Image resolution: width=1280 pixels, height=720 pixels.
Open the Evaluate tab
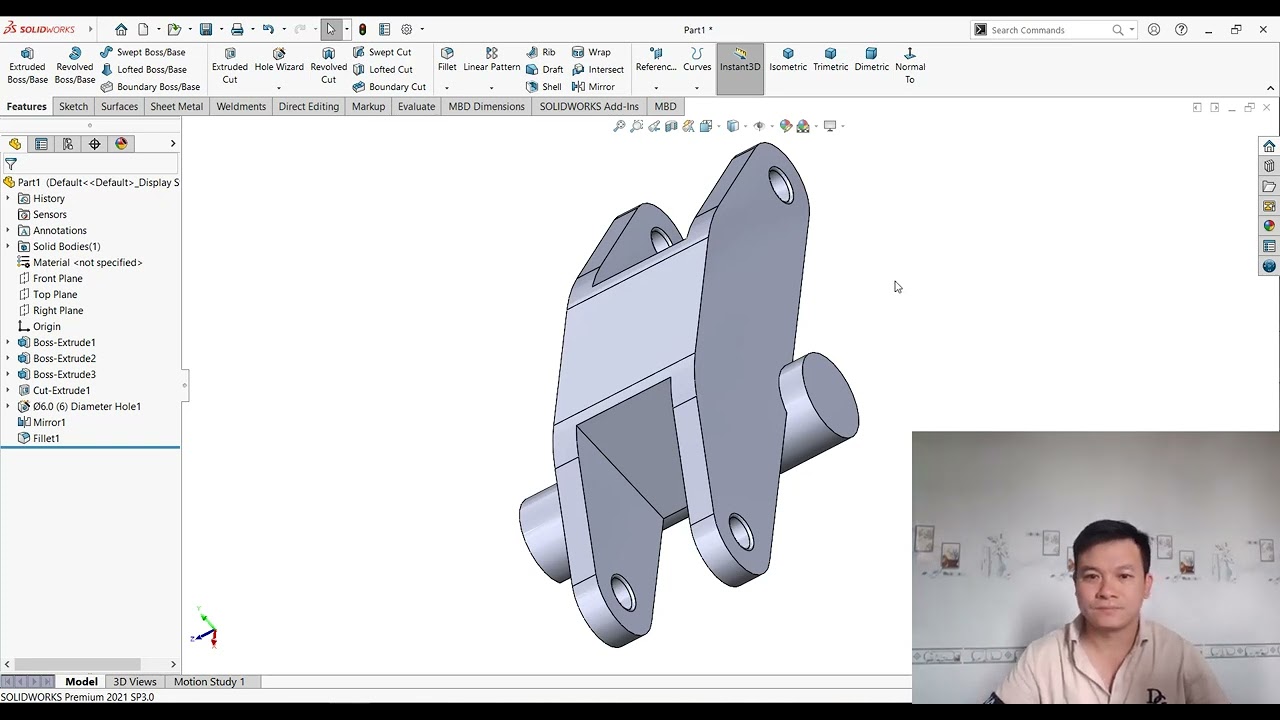tap(416, 106)
